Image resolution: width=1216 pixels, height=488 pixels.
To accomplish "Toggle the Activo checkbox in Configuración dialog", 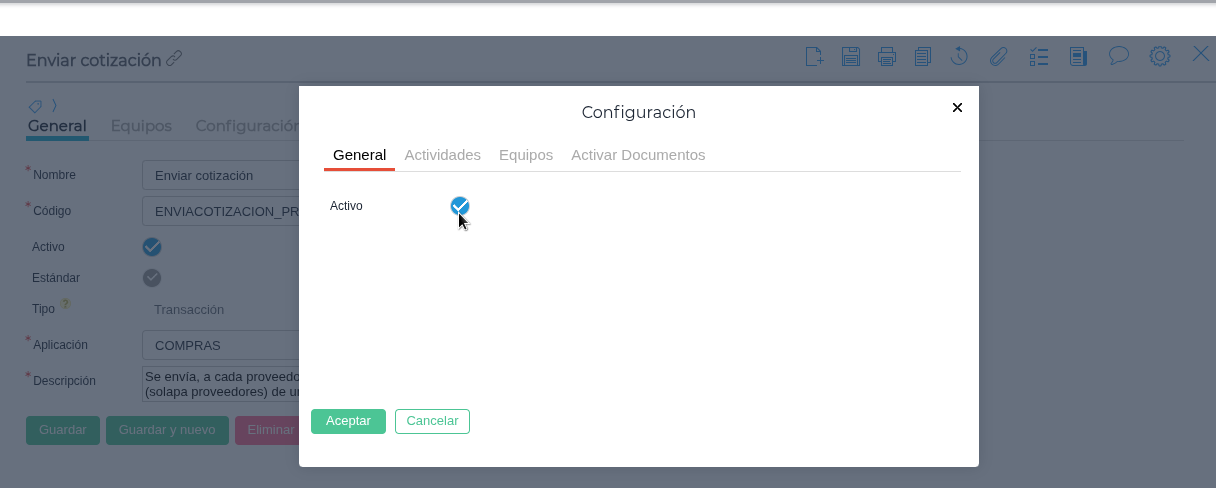I will point(460,206).
